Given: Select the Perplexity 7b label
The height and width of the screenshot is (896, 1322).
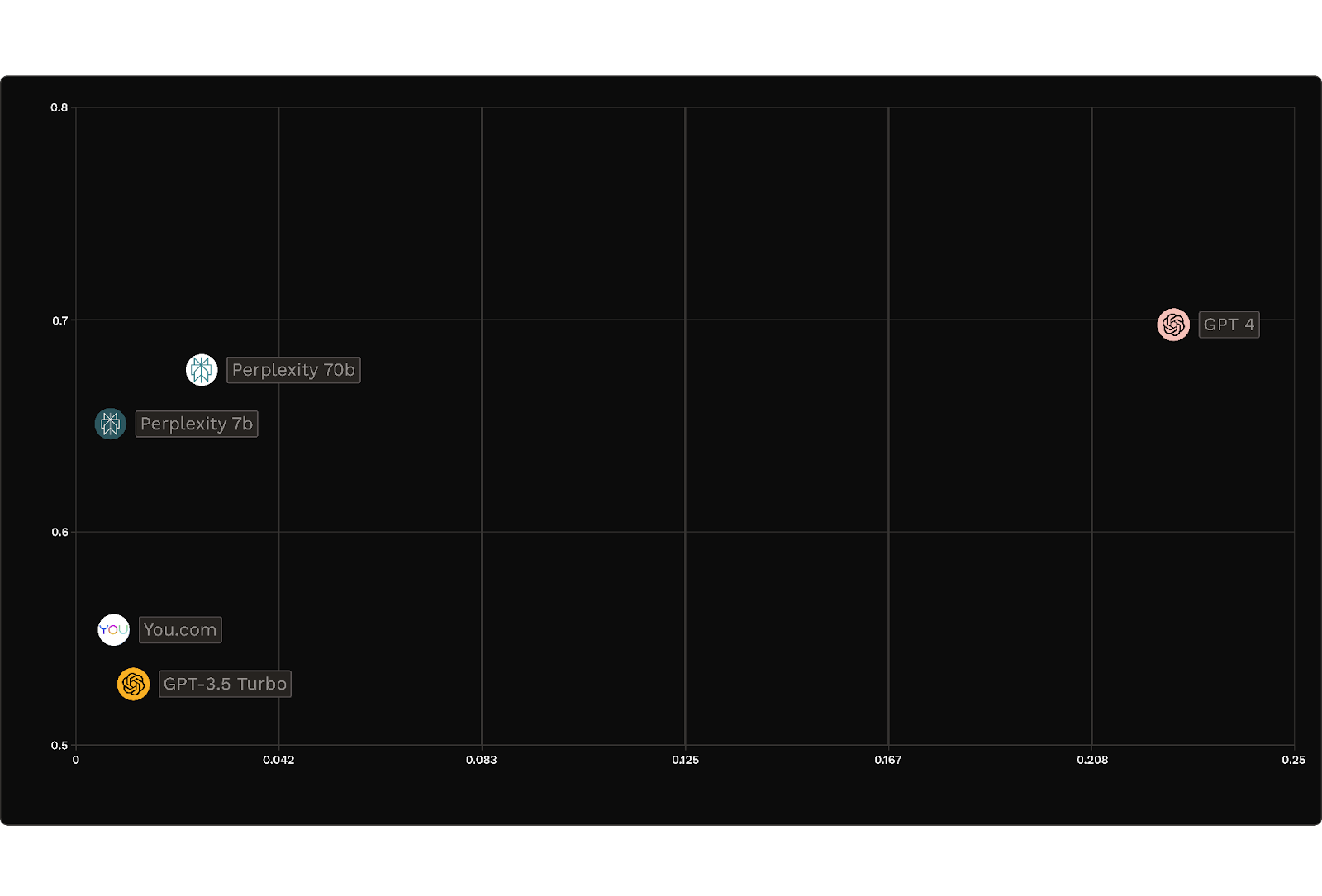Looking at the screenshot, I should pyautogui.click(x=197, y=424).
